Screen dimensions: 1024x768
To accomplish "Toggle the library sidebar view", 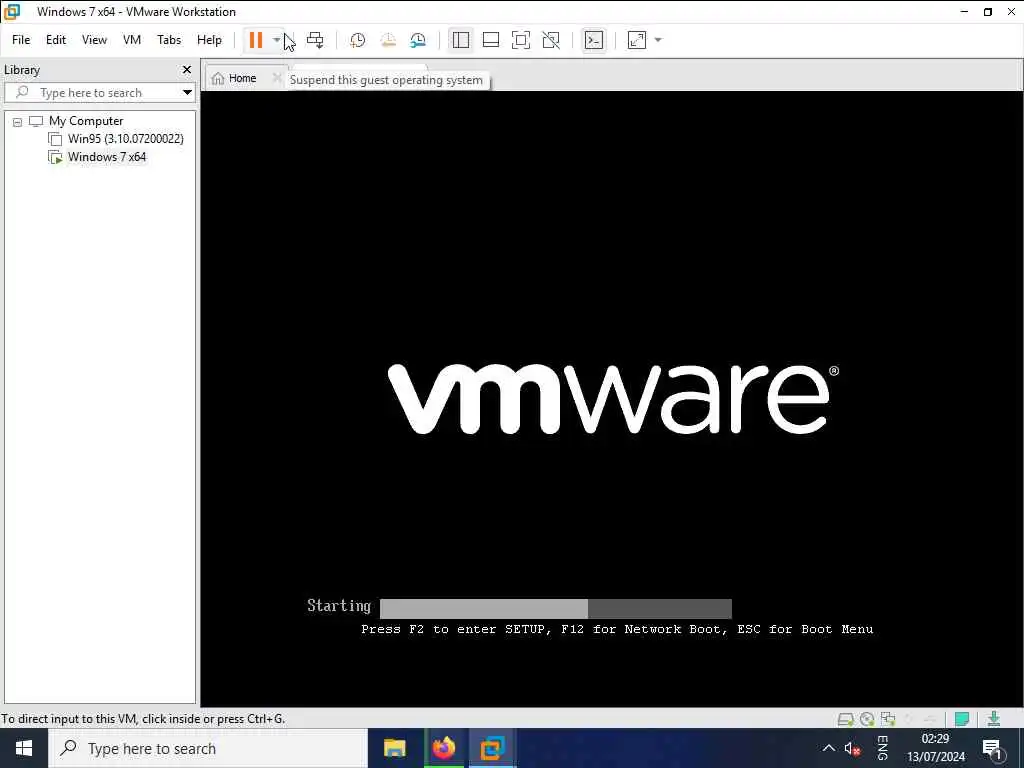I will 460,40.
